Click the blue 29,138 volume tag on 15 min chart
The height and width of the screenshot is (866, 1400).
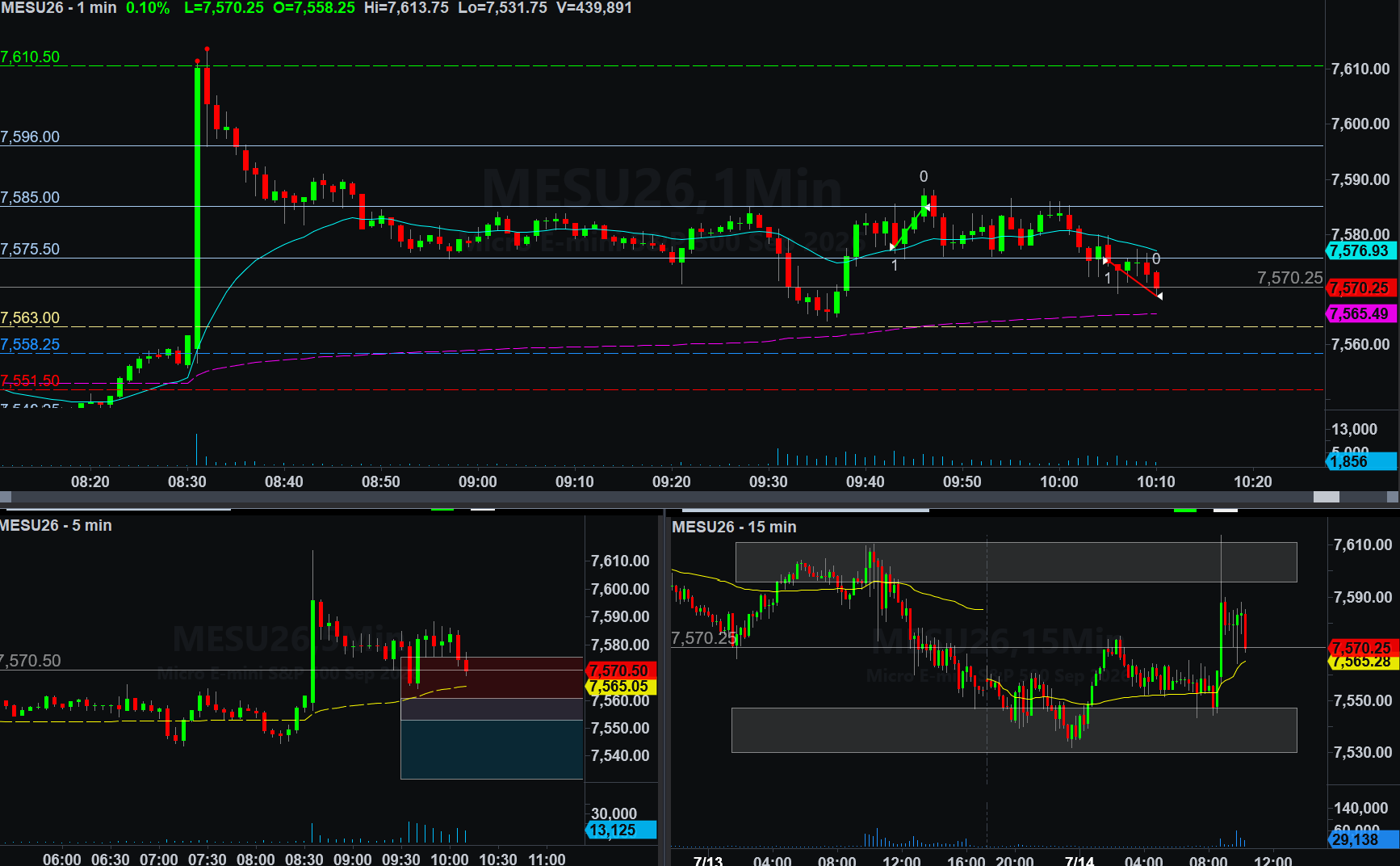(x=1363, y=839)
